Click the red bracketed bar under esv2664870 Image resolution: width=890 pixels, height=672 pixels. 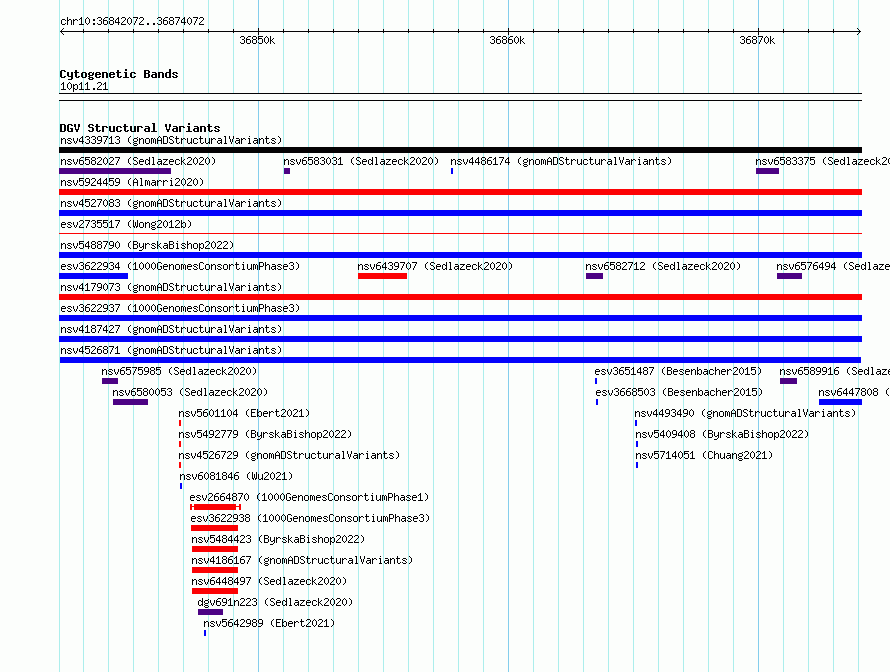pos(215,507)
